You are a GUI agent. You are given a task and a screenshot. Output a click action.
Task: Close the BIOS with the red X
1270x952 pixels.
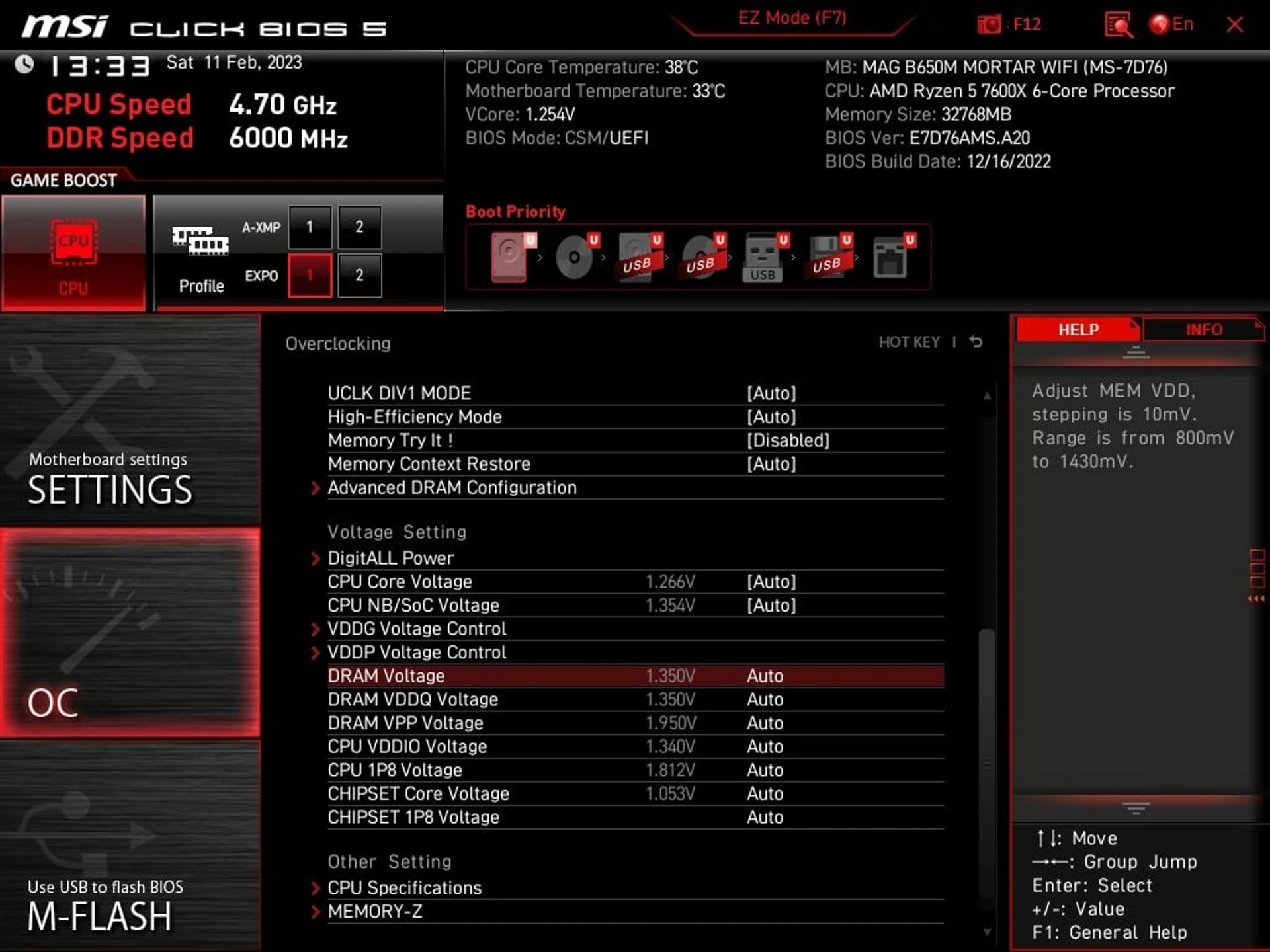tap(1235, 25)
